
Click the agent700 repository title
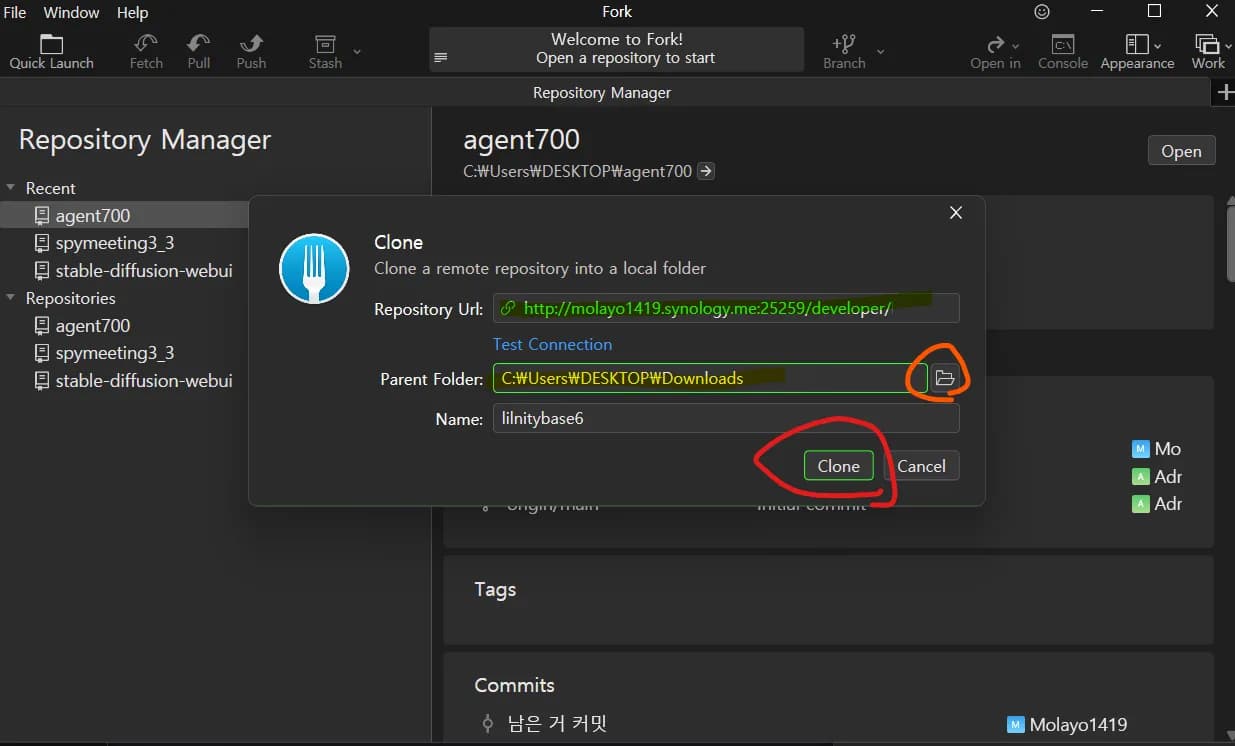point(521,140)
